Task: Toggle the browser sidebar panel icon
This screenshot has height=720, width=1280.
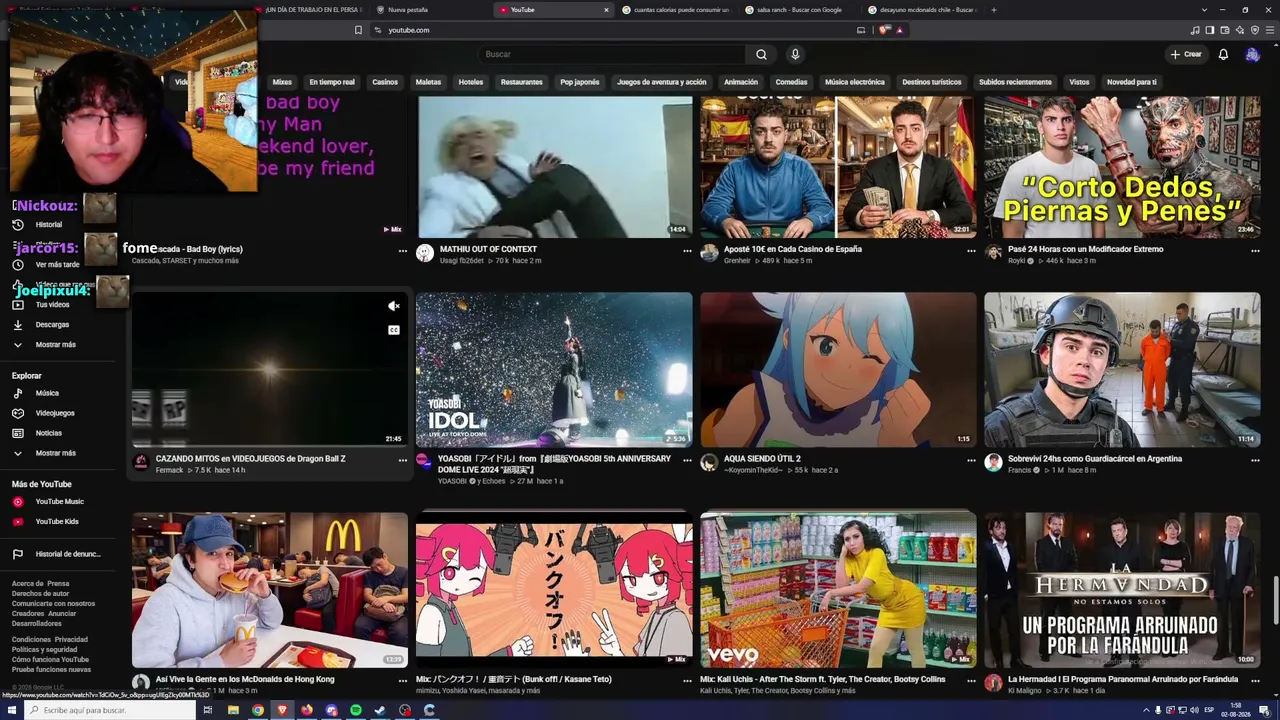Action: pyautogui.click(x=1210, y=30)
